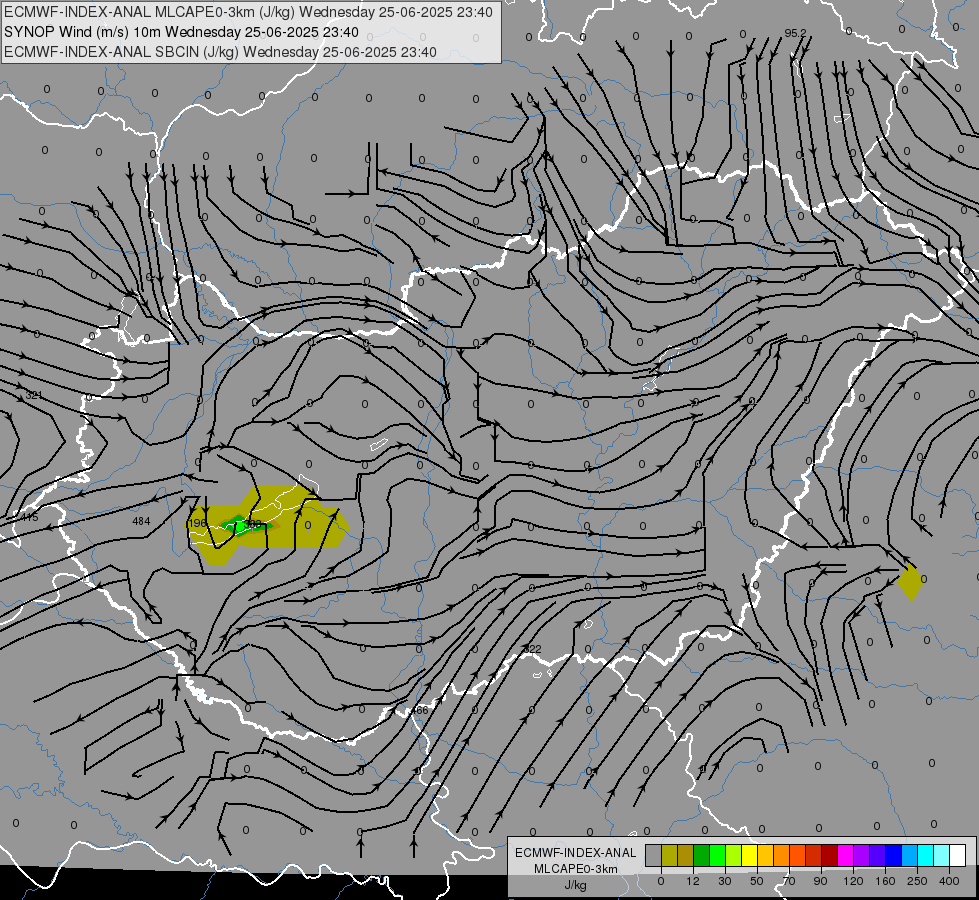Click the legend scale value 30
The width and height of the screenshot is (979, 900).
coord(725,881)
